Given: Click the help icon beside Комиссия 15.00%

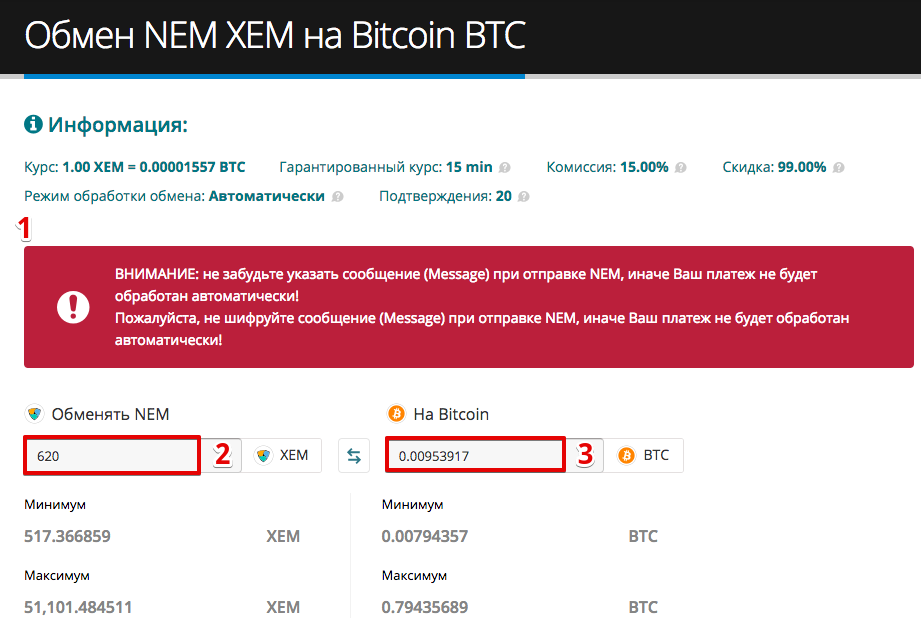Looking at the screenshot, I should 680,168.
